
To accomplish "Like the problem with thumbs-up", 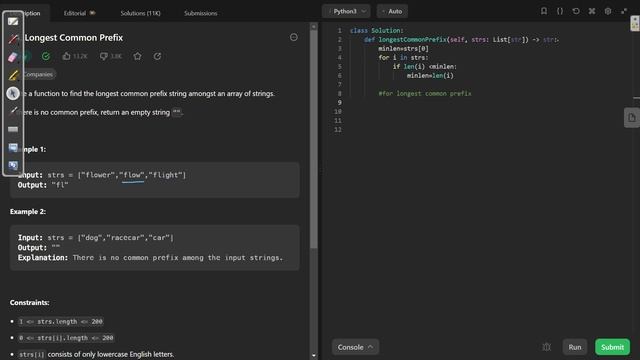I will coord(75,56).
